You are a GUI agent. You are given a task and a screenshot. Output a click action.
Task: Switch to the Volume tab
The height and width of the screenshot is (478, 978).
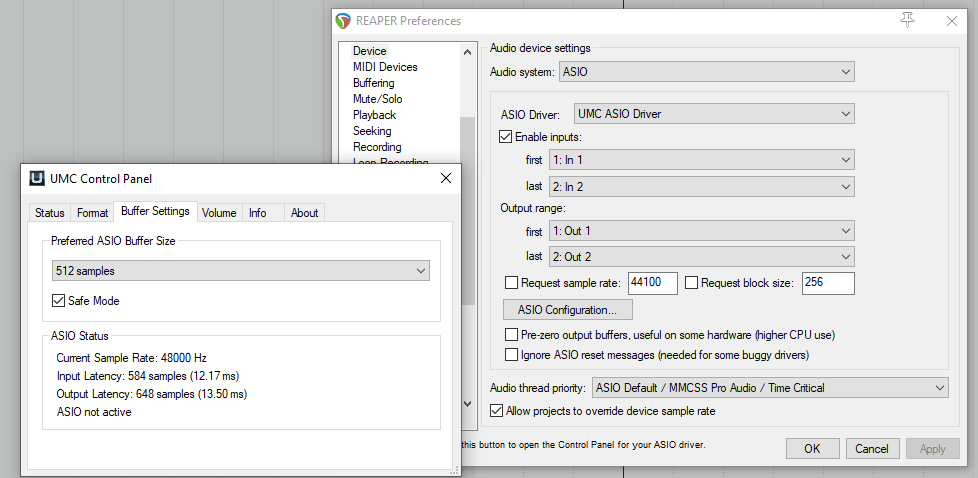219,213
